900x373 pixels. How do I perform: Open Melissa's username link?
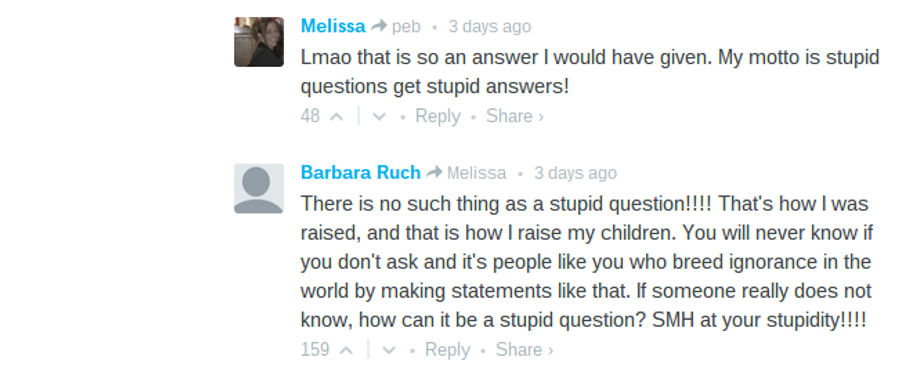(333, 26)
